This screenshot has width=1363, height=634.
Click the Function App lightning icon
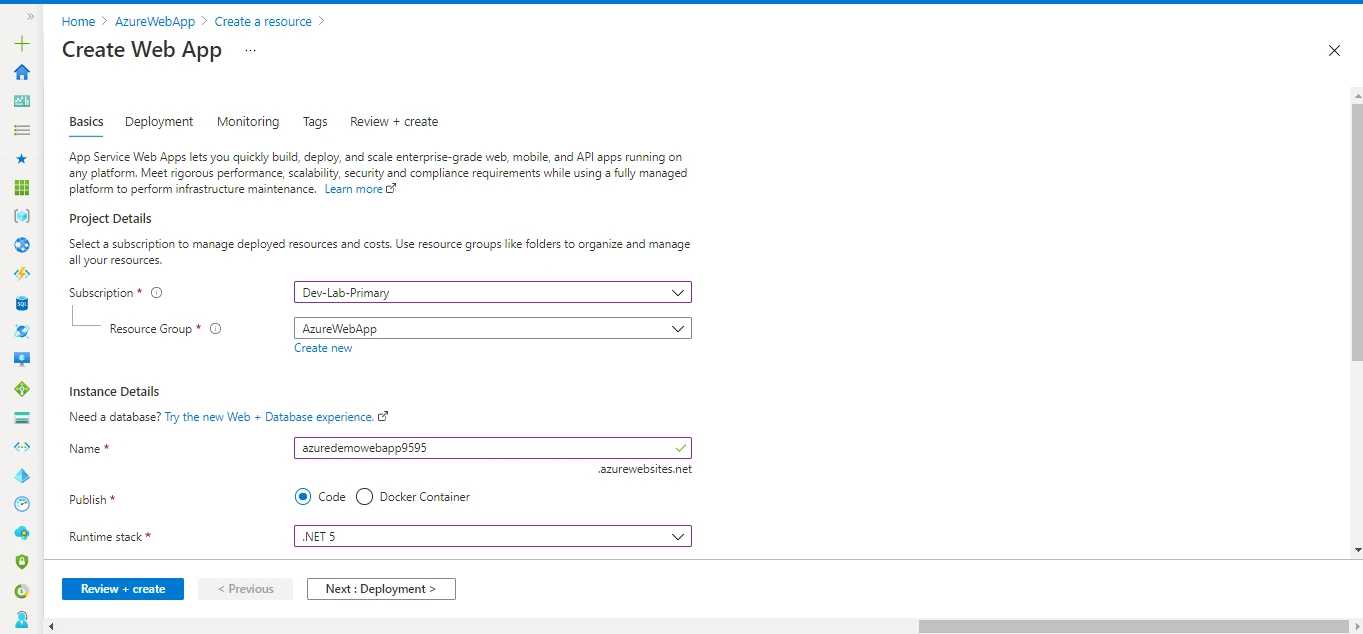point(21,273)
